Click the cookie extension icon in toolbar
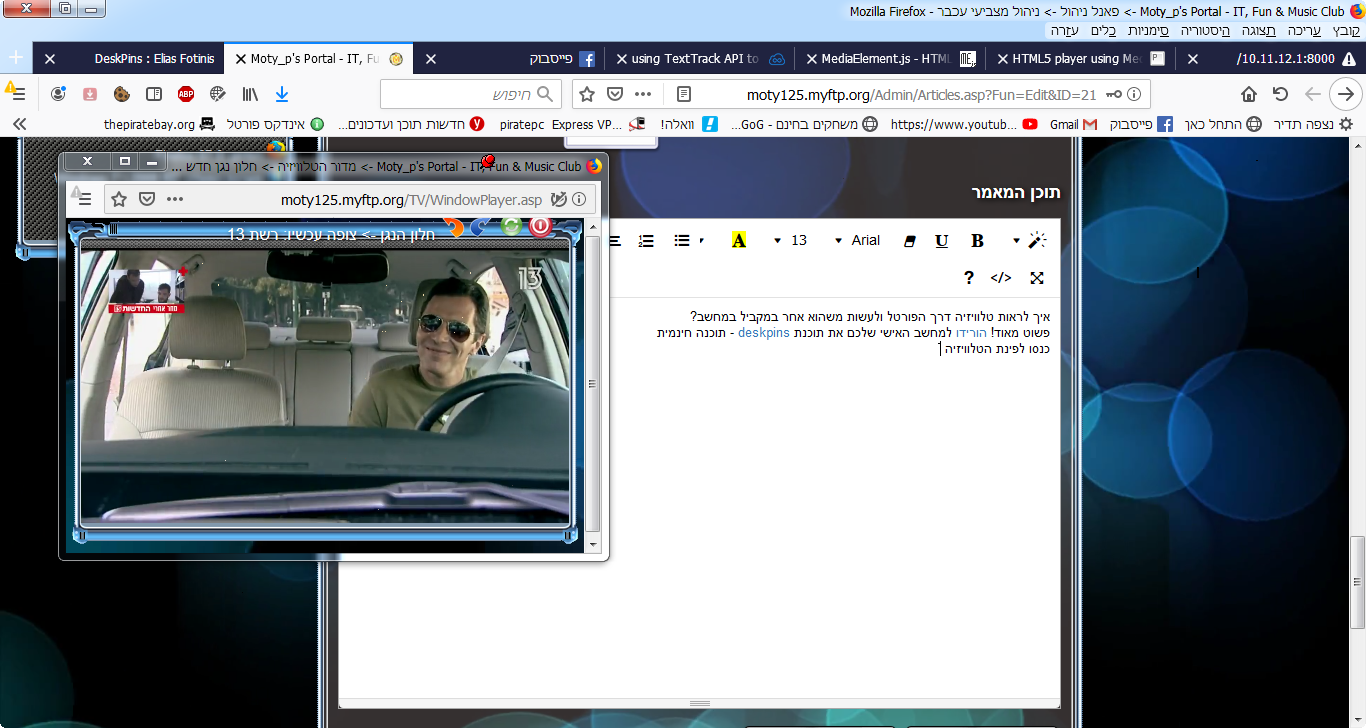The height and width of the screenshot is (728, 1366). tap(121, 94)
